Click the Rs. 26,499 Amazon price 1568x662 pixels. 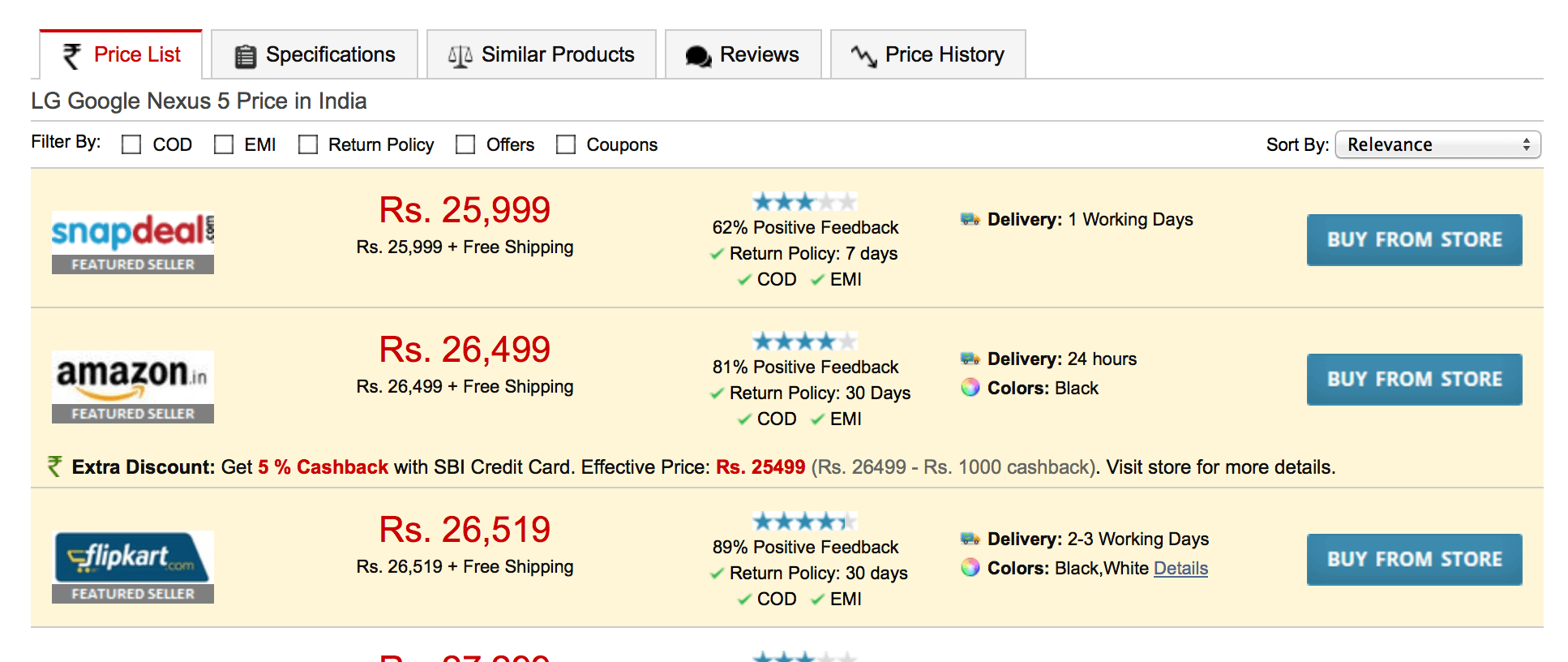(465, 350)
